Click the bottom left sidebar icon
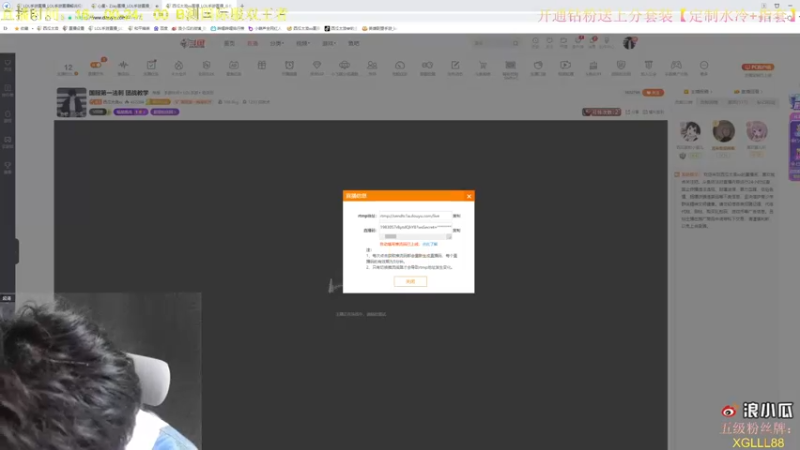800x450 pixels. pos(7,167)
